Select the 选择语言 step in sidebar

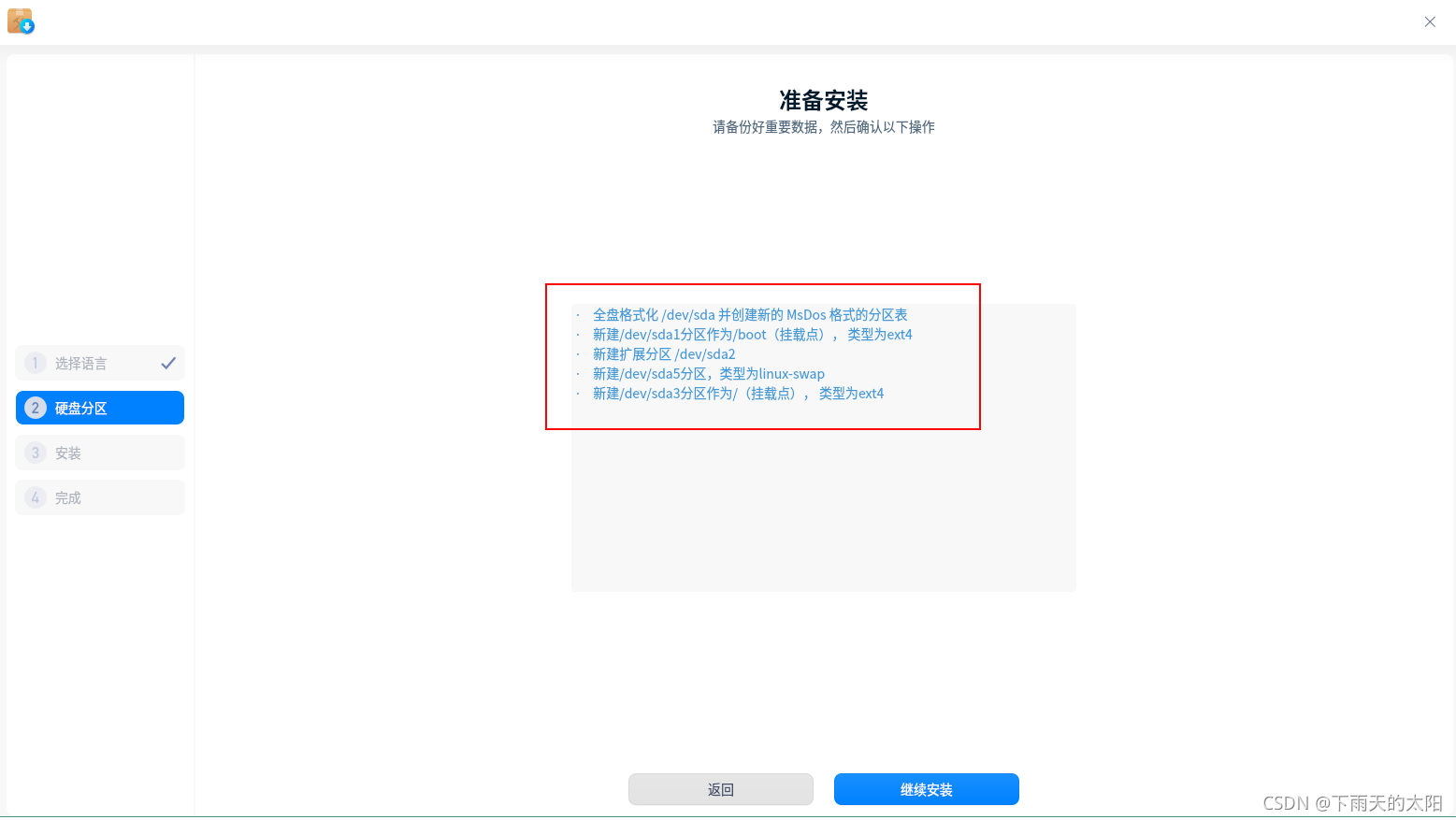(x=84, y=363)
